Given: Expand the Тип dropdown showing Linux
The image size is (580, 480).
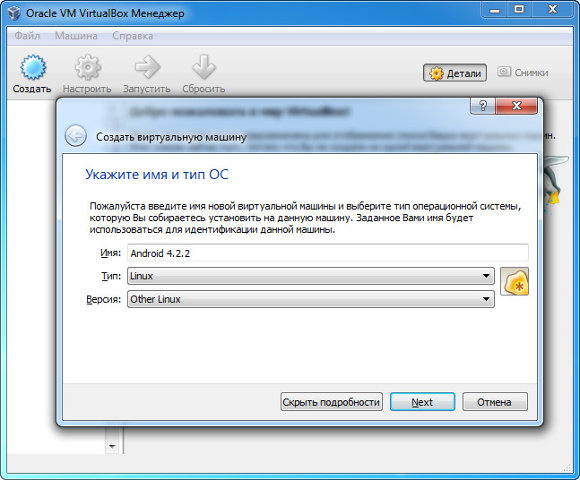Looking at the screenshot, I should pos(311,276).
